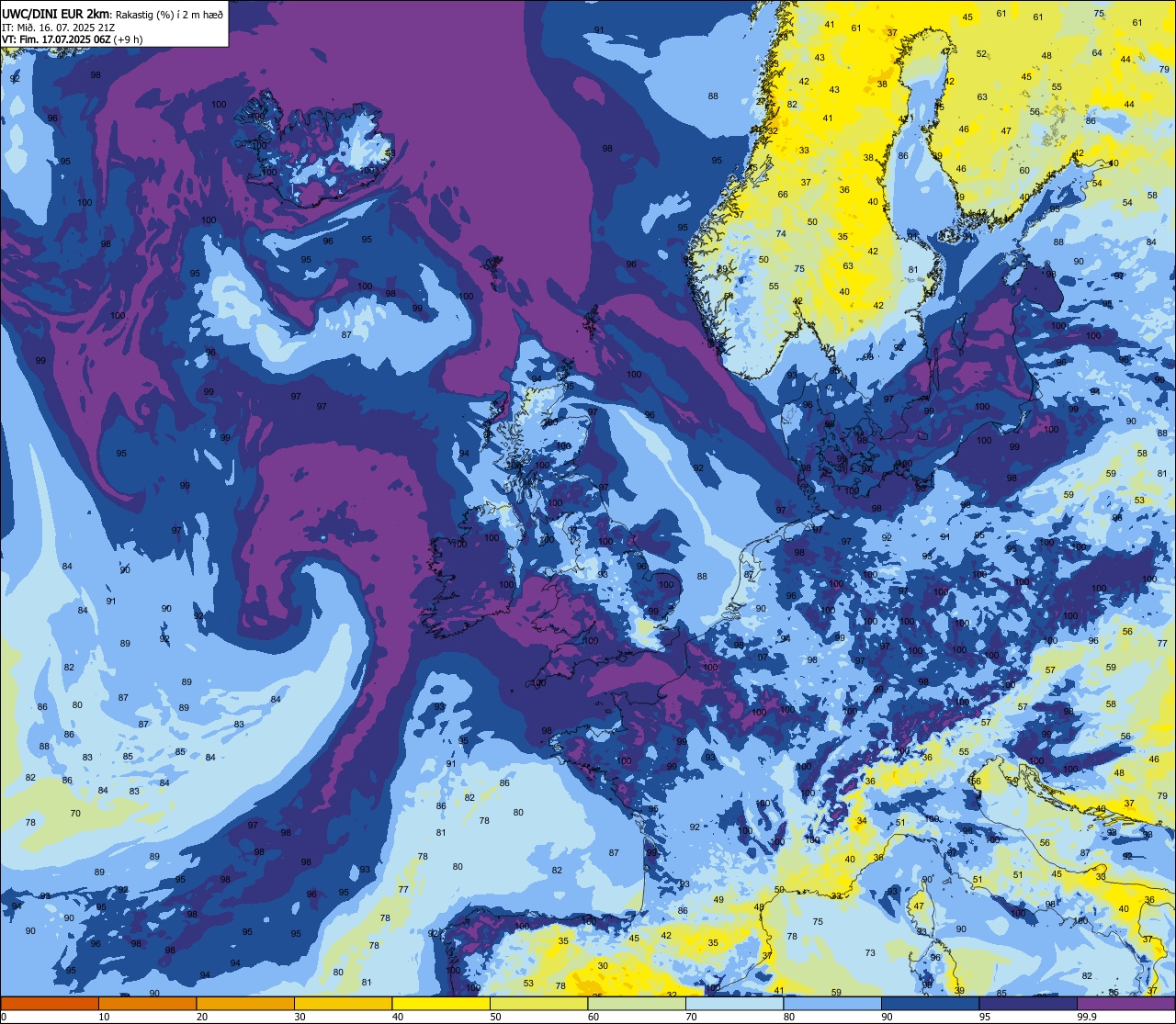Pick the 50–60 pale yellow legend swatch
This screenshot has height=1024, width=1176.
[x=538, y=1003]
